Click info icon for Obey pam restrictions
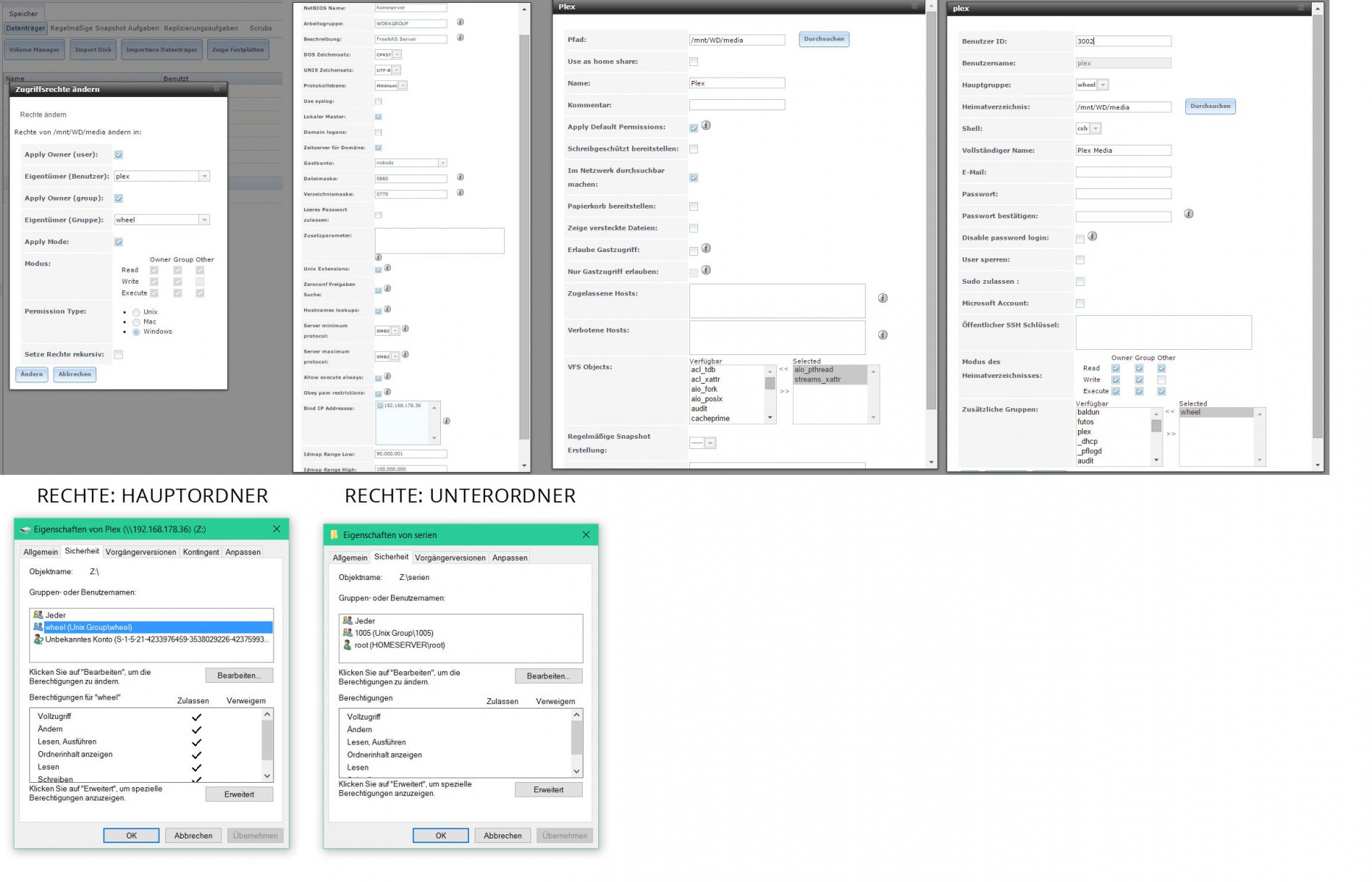1372x882 pixels. 387,392
